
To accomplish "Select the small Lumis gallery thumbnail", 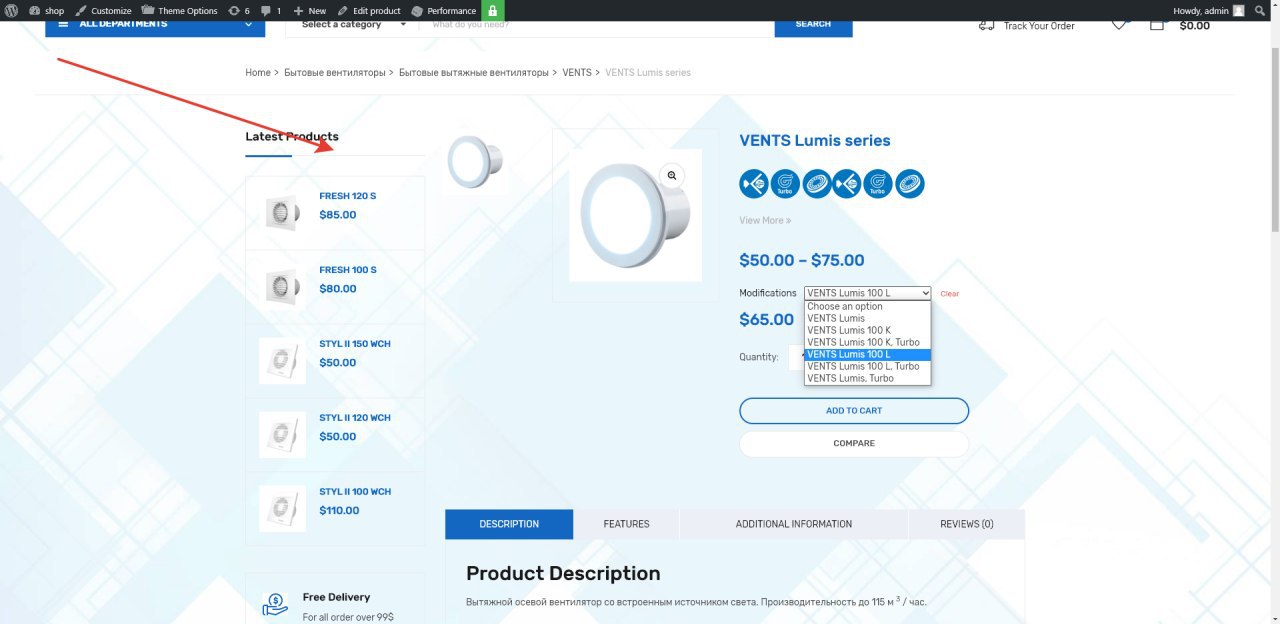I will 475,161.
